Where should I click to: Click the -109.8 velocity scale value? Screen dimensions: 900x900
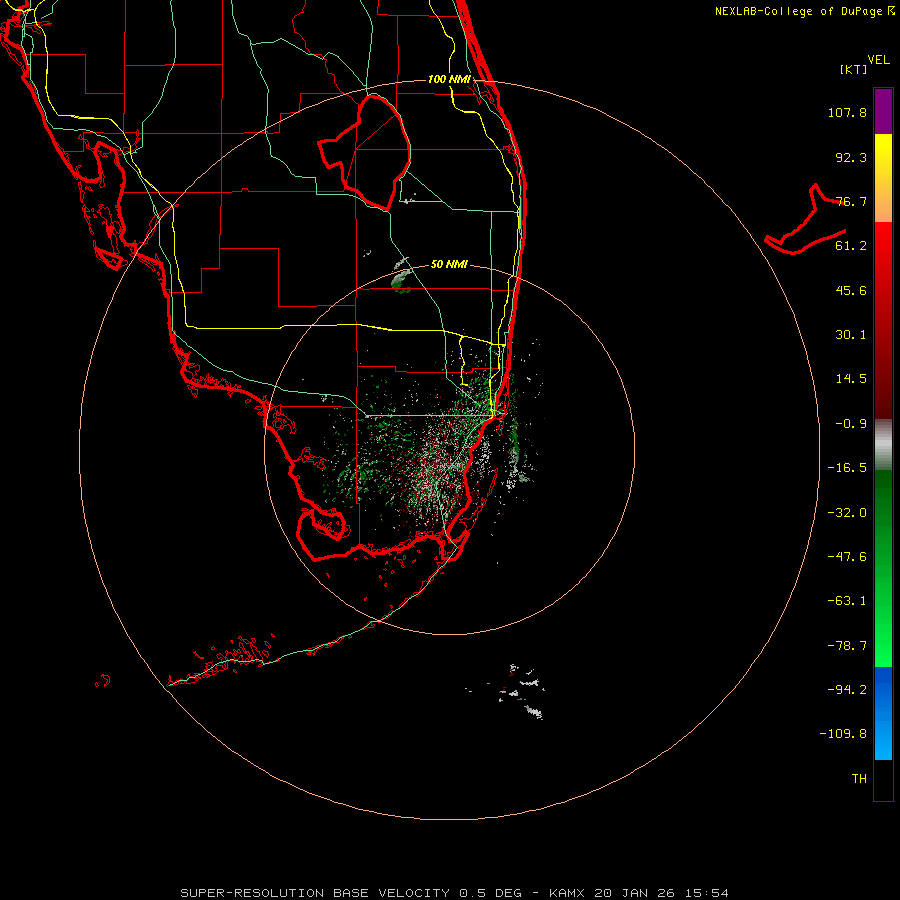pos(844,734)
